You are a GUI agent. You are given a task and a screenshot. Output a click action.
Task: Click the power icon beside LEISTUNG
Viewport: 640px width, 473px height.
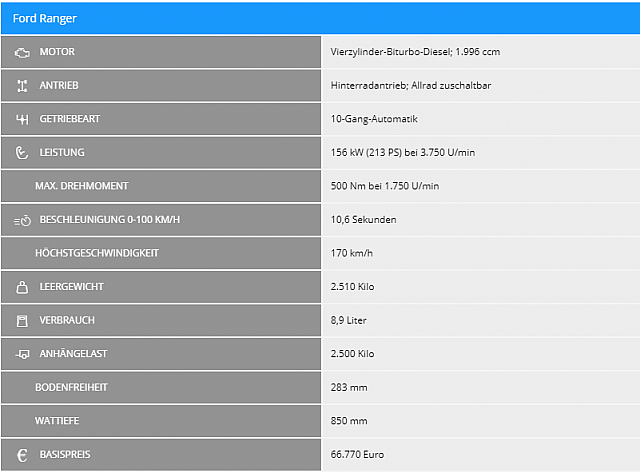pos(22,152)
